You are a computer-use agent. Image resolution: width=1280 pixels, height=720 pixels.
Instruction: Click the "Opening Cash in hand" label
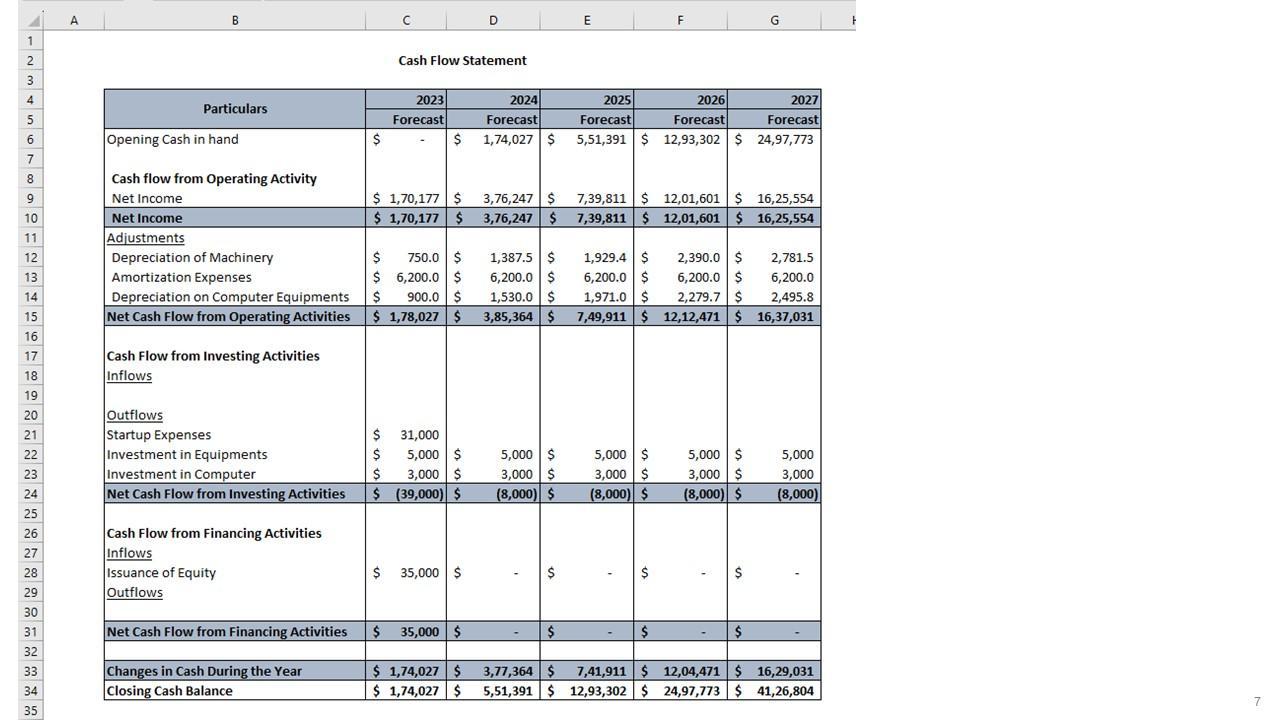[x=172, y=139]
